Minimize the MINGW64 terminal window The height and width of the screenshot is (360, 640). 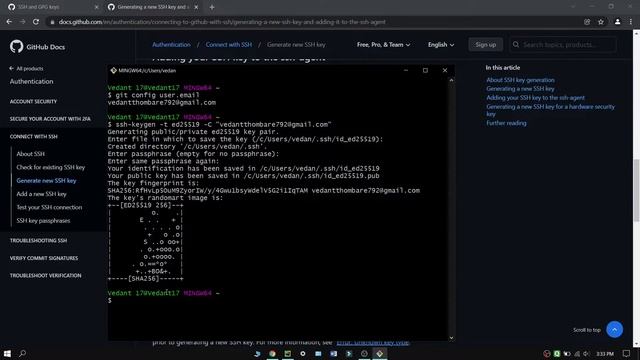(x=406, y=70)
